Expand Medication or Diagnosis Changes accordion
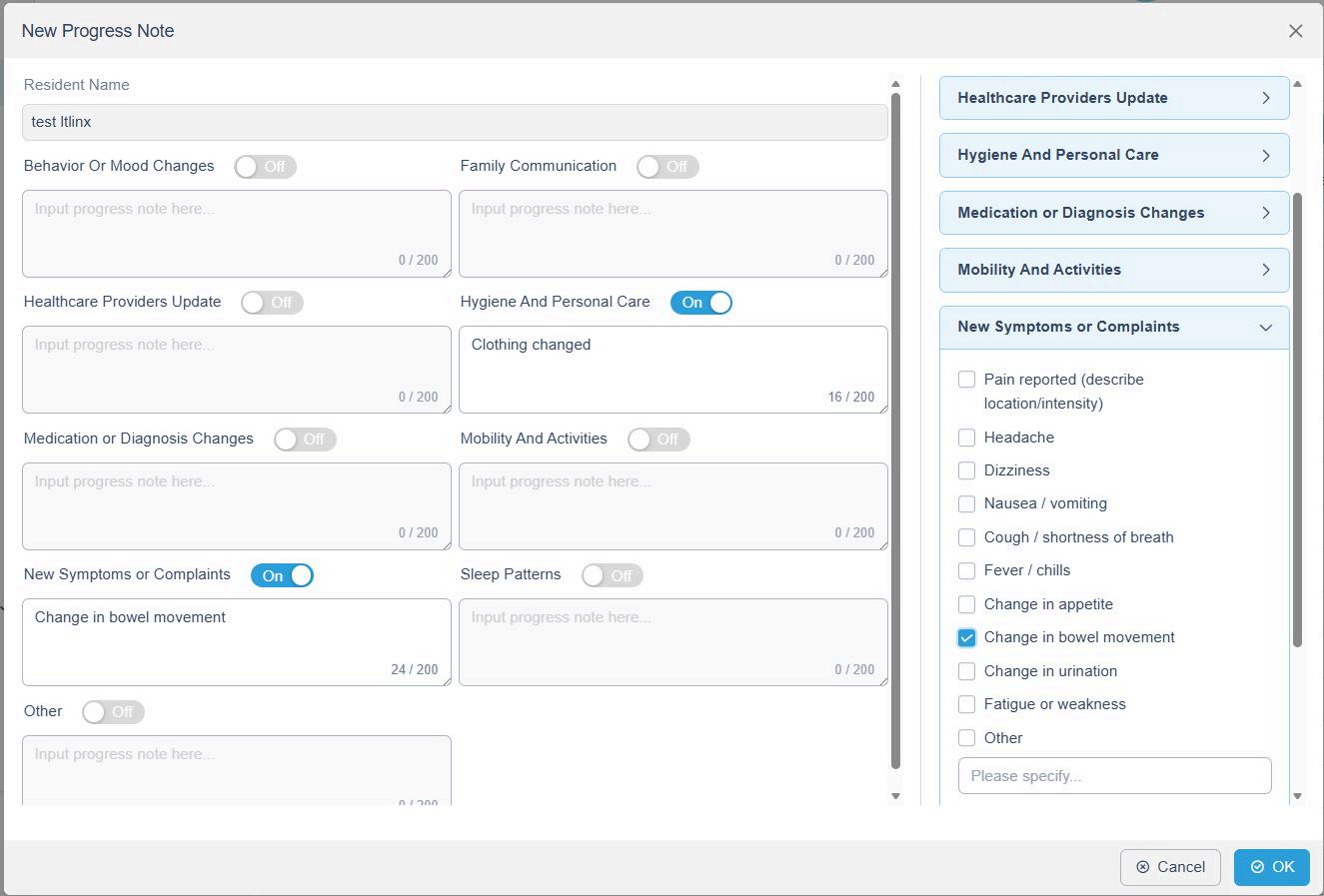This screenshot has width=1324, height=896. tap(1113, 213)
